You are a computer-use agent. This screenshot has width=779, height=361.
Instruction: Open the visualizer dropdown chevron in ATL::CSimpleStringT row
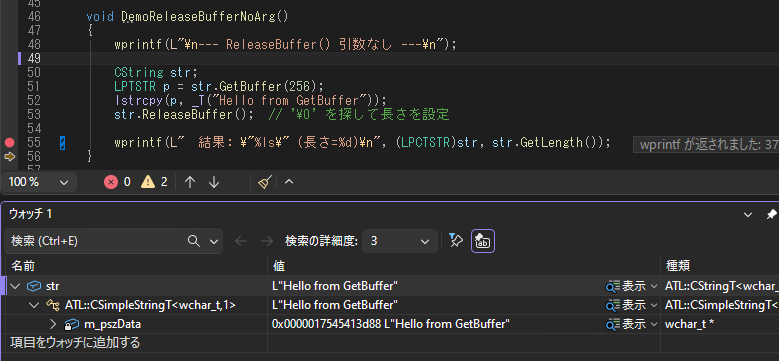[x=654, y=305]
